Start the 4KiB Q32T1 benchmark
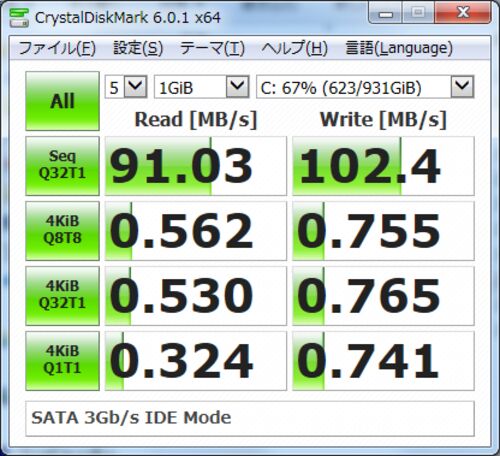 [62, 296]
